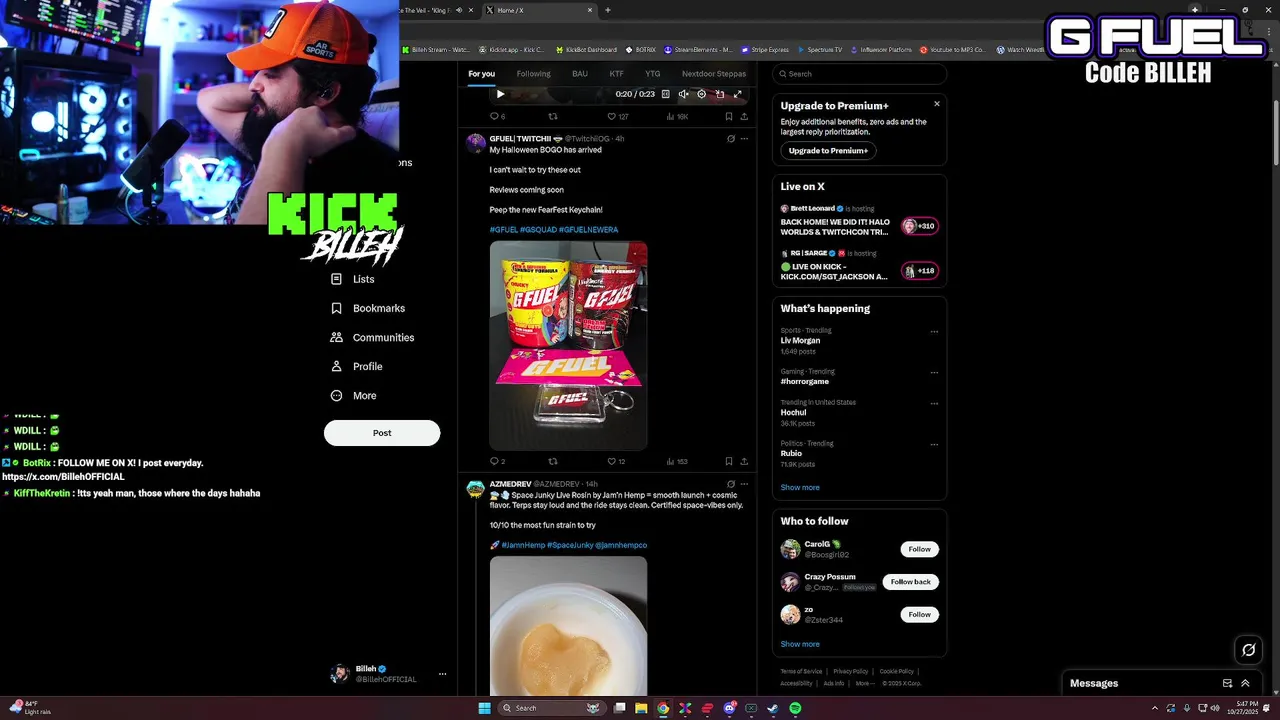Compose a new message in Messages
Screen dimensions: 1280x720
point(1227,684)
